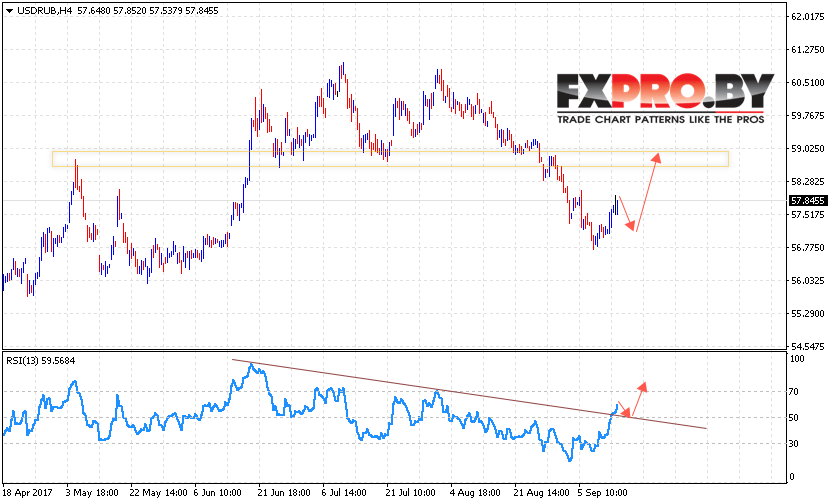The height and width of the screenshot is (504, 829).
Task: Select the orange resistance zone rectangle
Action: click(390, 159)
